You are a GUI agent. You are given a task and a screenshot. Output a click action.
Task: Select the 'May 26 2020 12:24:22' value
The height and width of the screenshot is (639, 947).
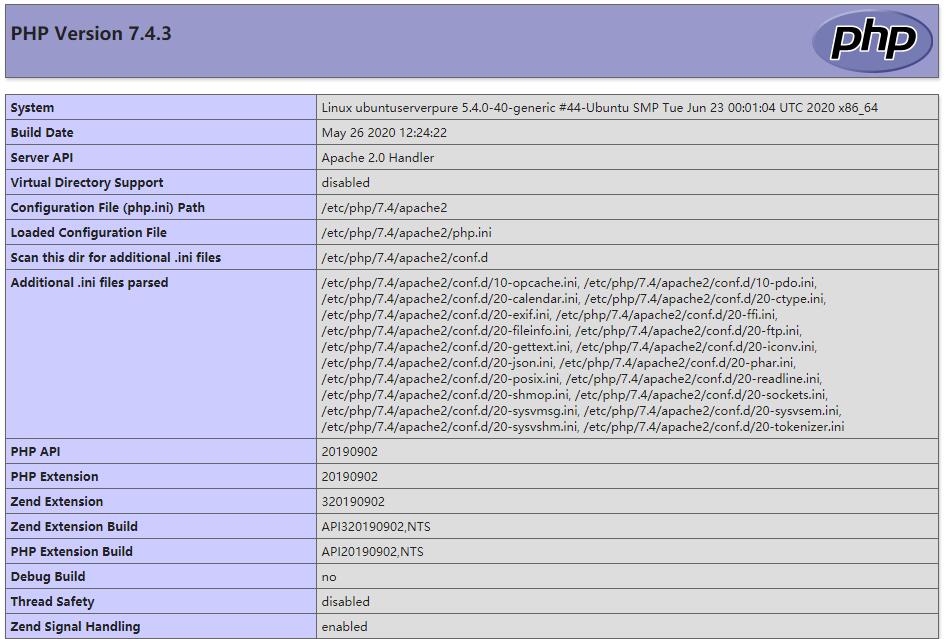[384, 132]
